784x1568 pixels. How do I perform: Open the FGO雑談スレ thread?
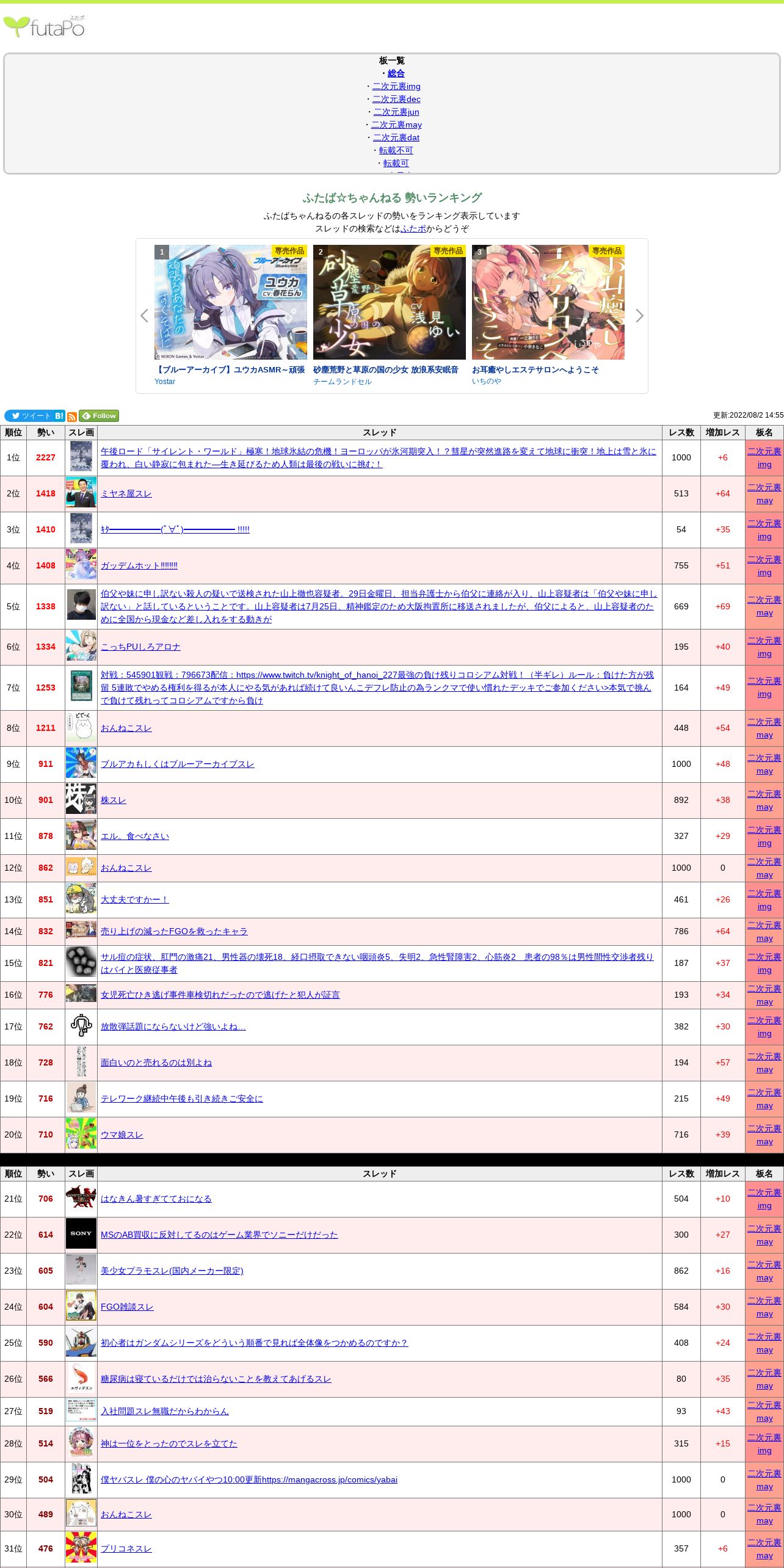tap(127, 1306)
